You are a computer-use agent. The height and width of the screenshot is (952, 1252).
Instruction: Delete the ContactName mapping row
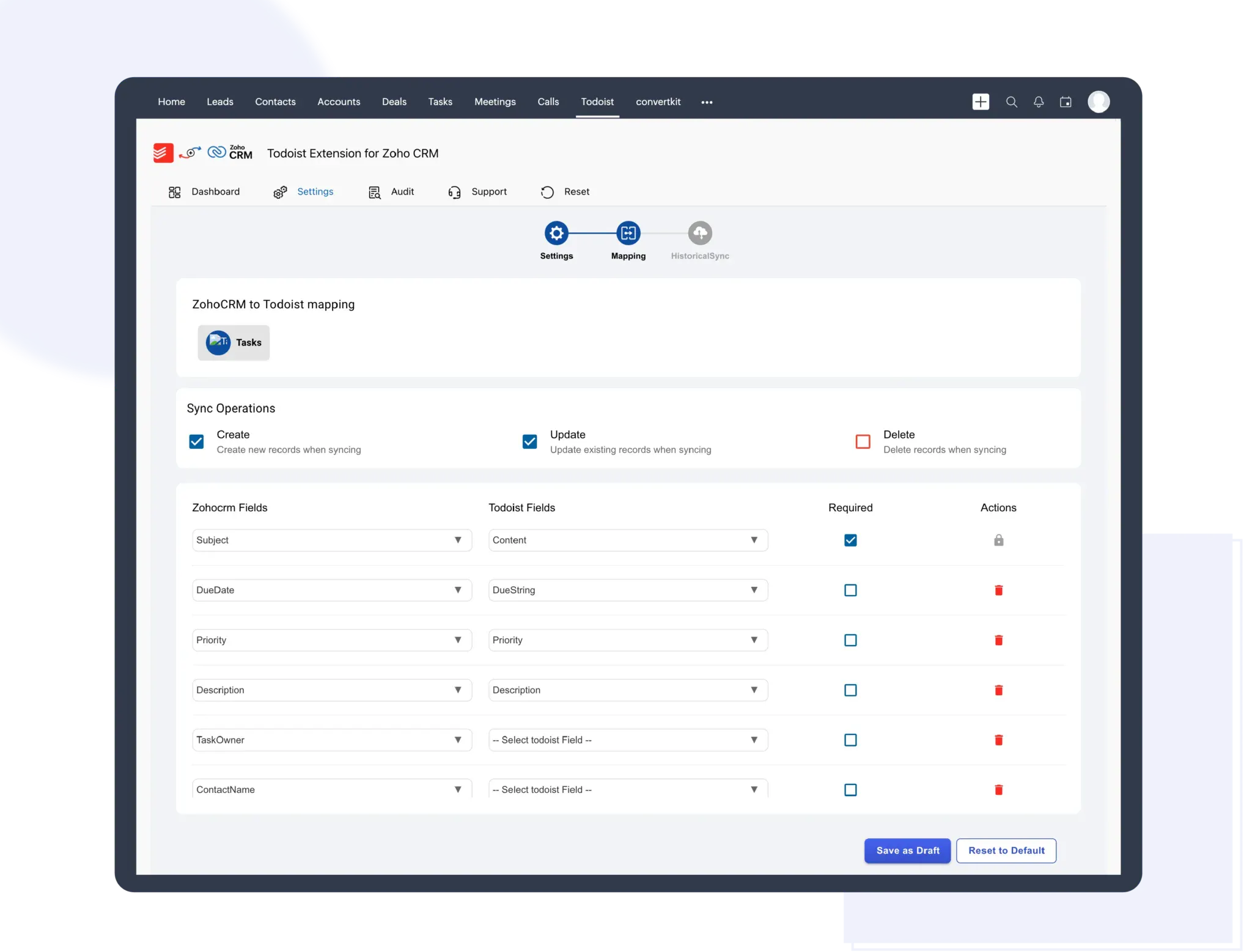(x=998, y=790)
